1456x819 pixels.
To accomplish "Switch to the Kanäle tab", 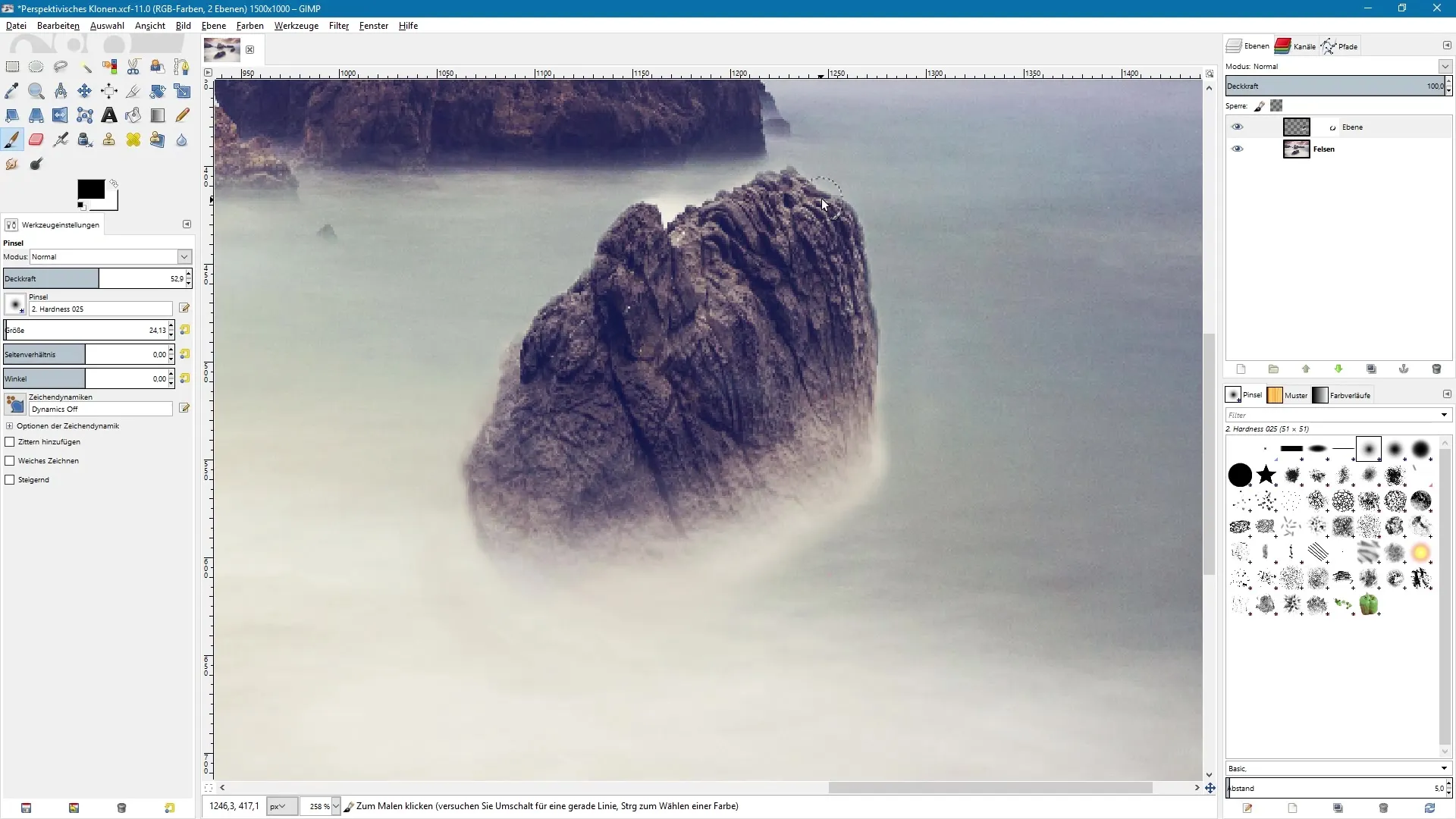I will click(x=1296, y=46).
